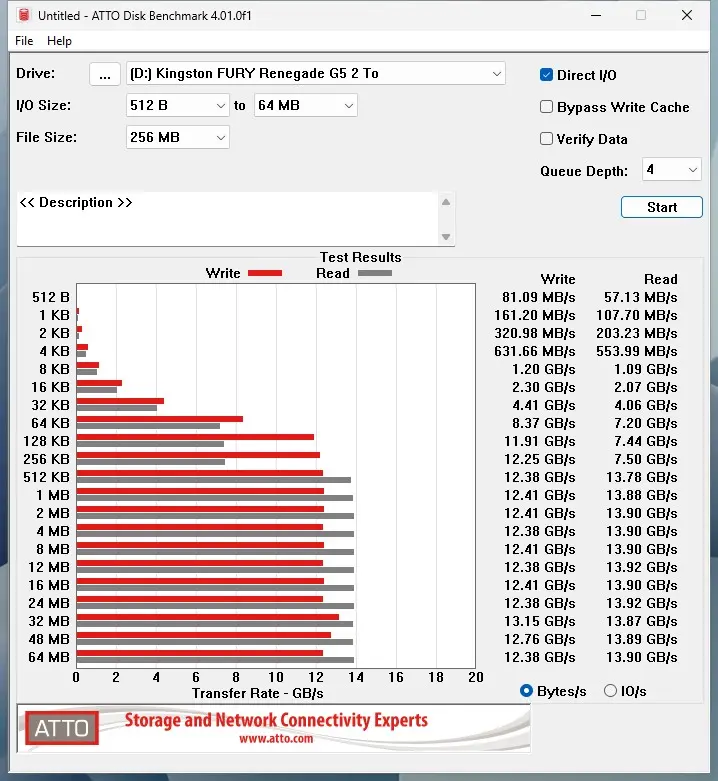This screenshot has height=781, width=718.
Task: Click the gray Read legend swatch
Action: point(375,273)
